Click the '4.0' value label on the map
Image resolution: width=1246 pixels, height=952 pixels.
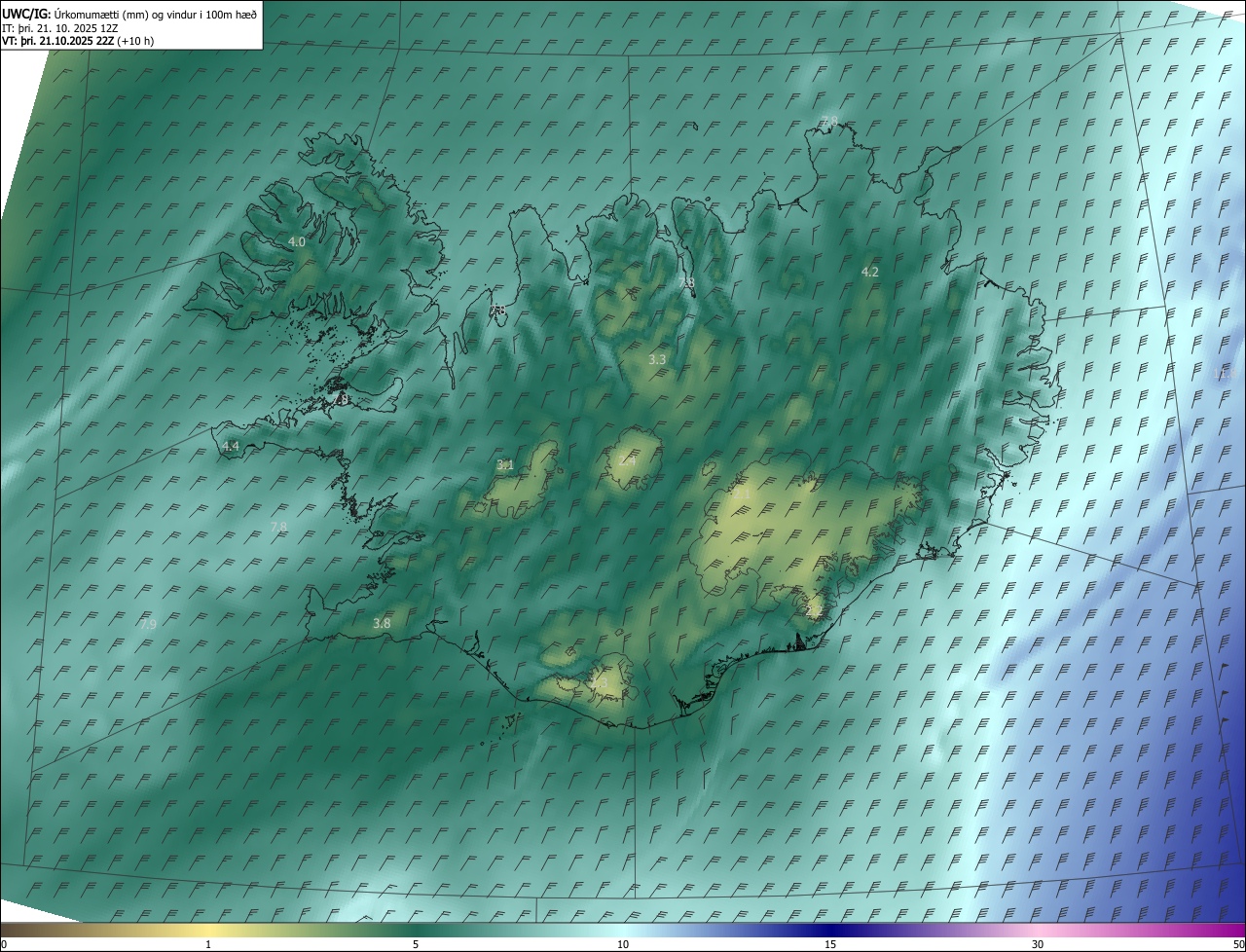tap(297, 241)
